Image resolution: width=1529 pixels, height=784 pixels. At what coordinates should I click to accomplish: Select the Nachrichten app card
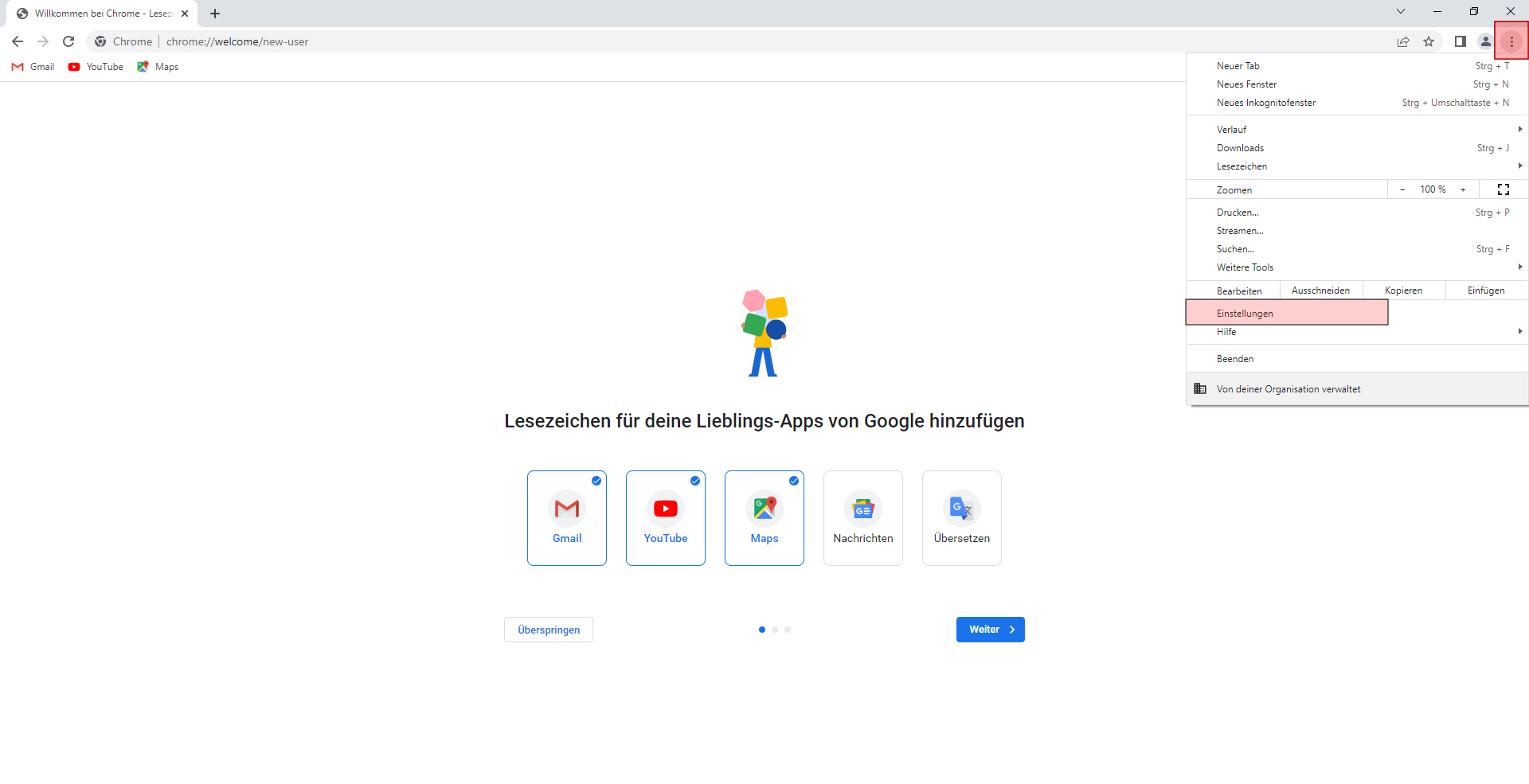(863, 518)
